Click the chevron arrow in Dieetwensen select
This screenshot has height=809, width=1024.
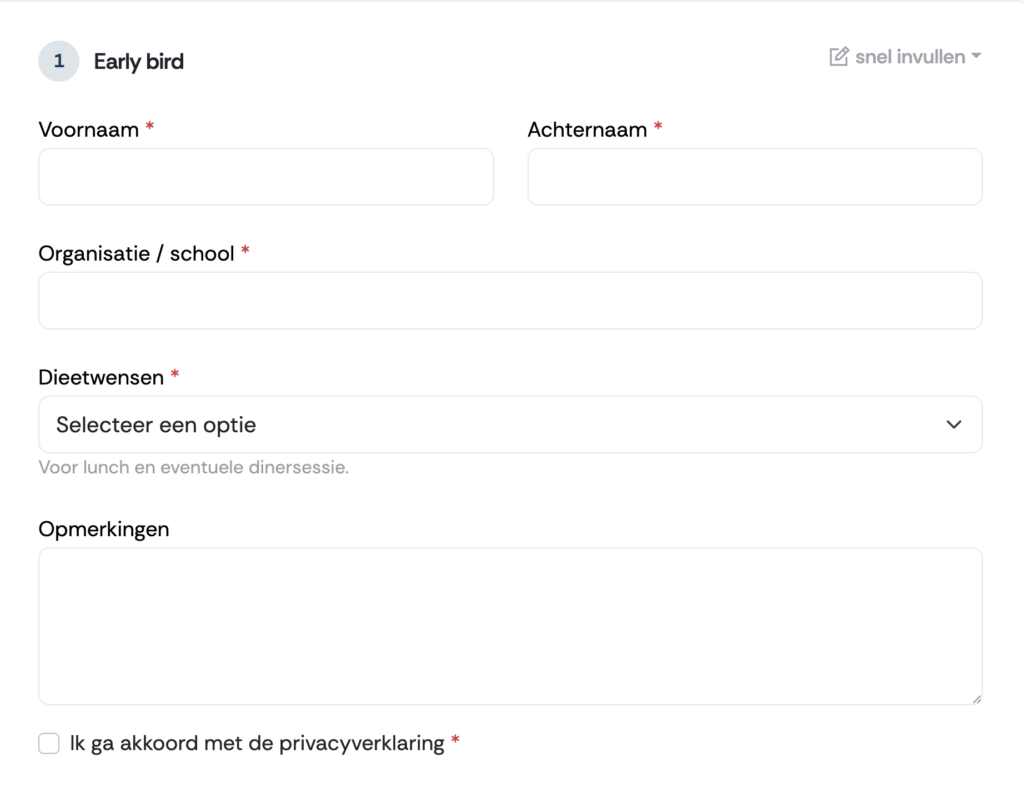(954, 424)
